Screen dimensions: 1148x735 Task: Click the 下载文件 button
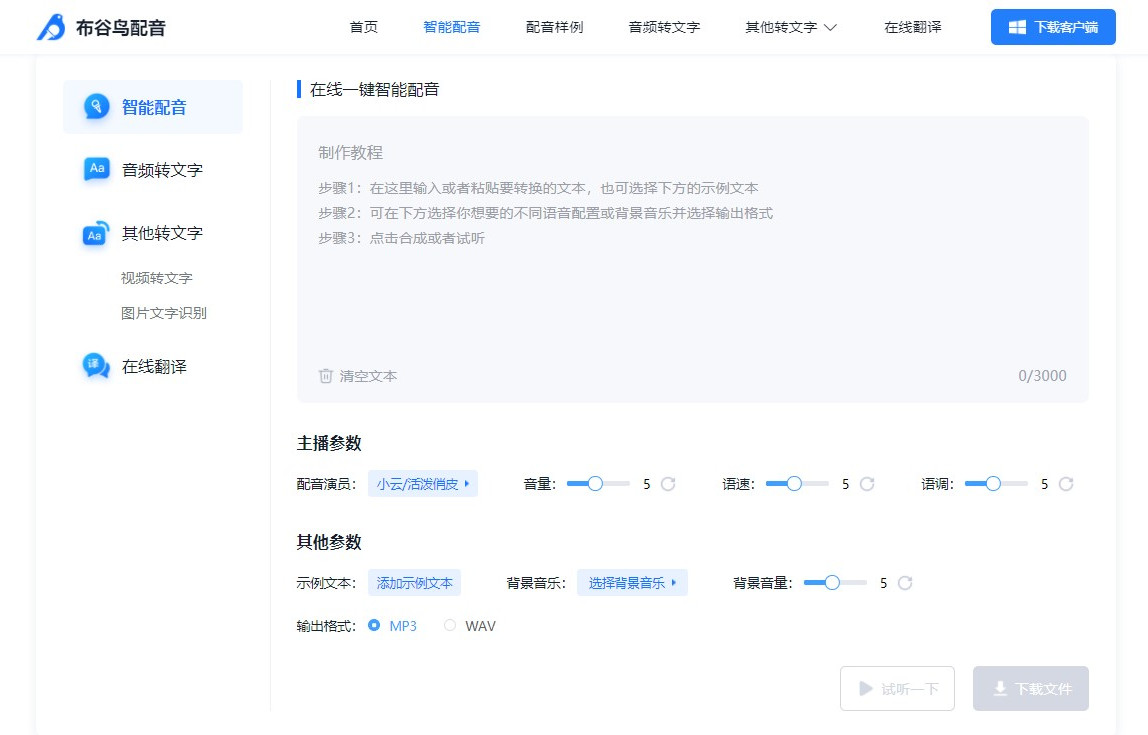click(x=1030, y=688)
